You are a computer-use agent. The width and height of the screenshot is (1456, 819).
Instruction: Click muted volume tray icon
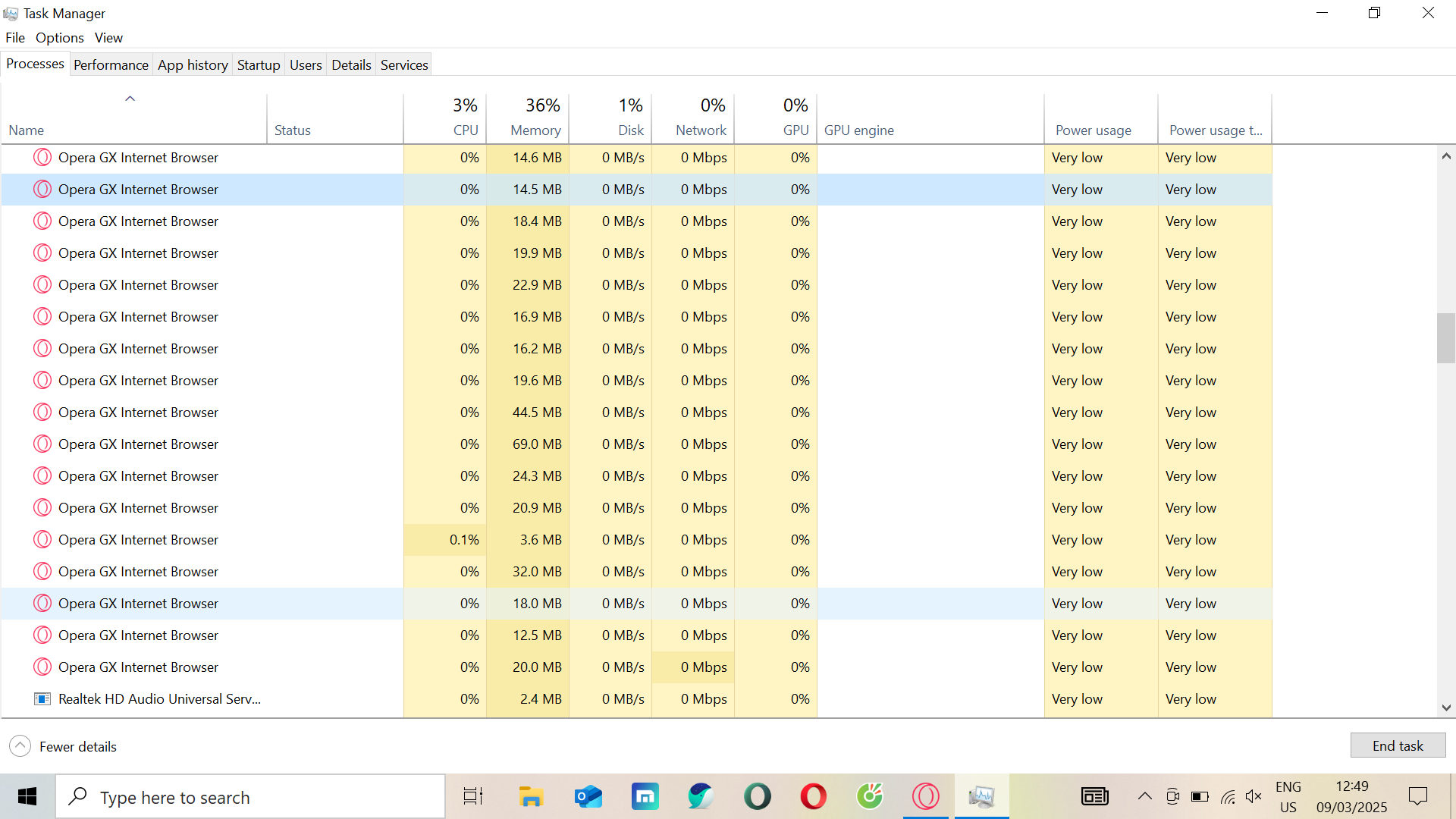click(x=1254, y=796)
